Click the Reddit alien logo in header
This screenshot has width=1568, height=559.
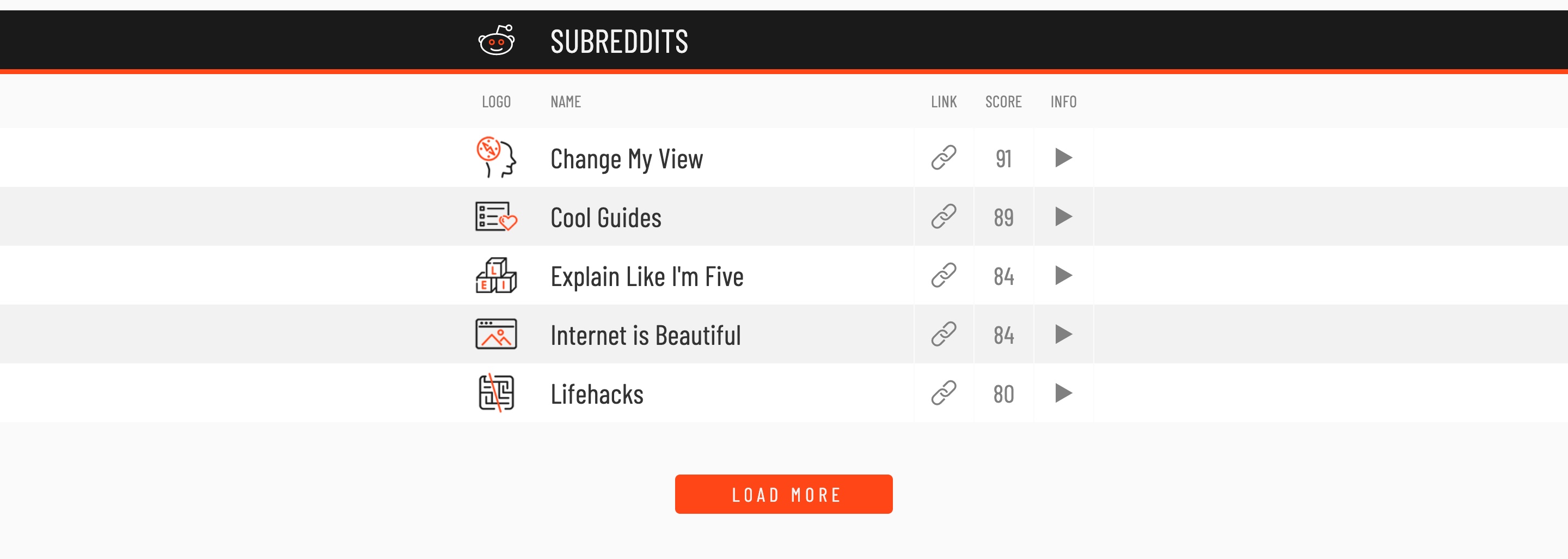496,40
